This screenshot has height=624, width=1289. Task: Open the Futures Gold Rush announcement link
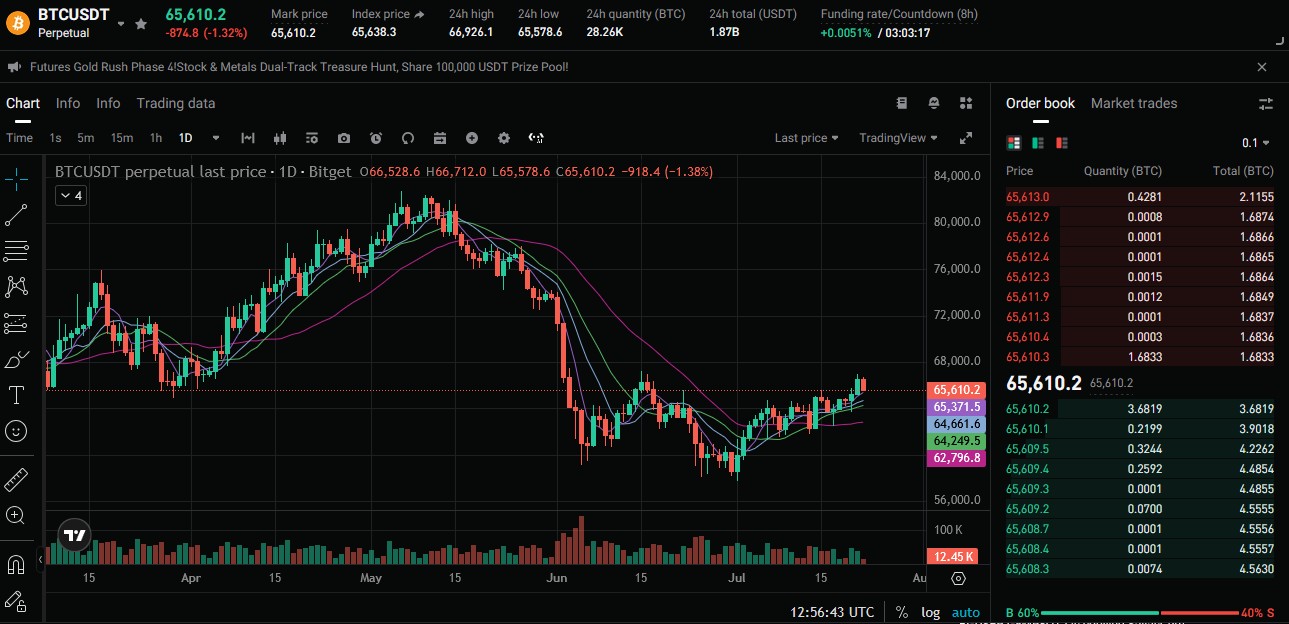(299, 67)
